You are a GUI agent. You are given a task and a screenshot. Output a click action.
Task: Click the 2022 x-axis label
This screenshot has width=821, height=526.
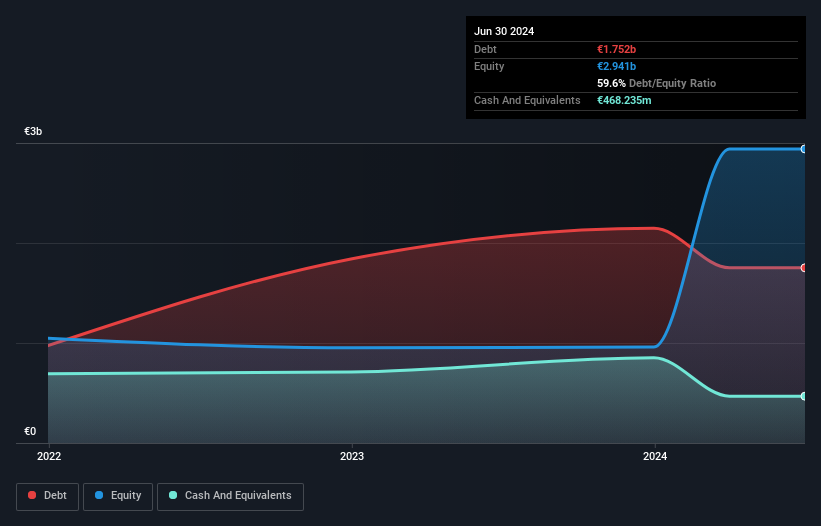[x=49, y=456]
